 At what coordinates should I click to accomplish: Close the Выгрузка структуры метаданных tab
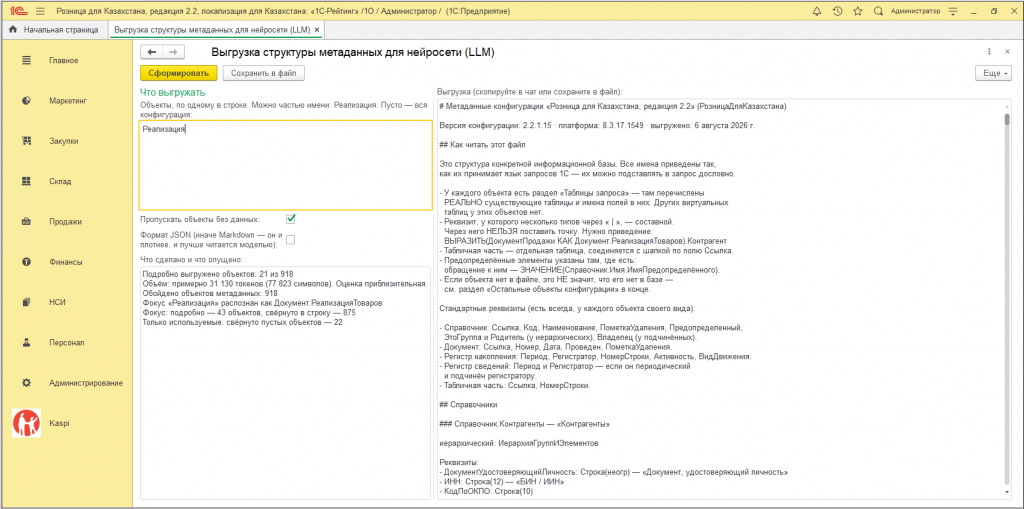pos(317,30)
